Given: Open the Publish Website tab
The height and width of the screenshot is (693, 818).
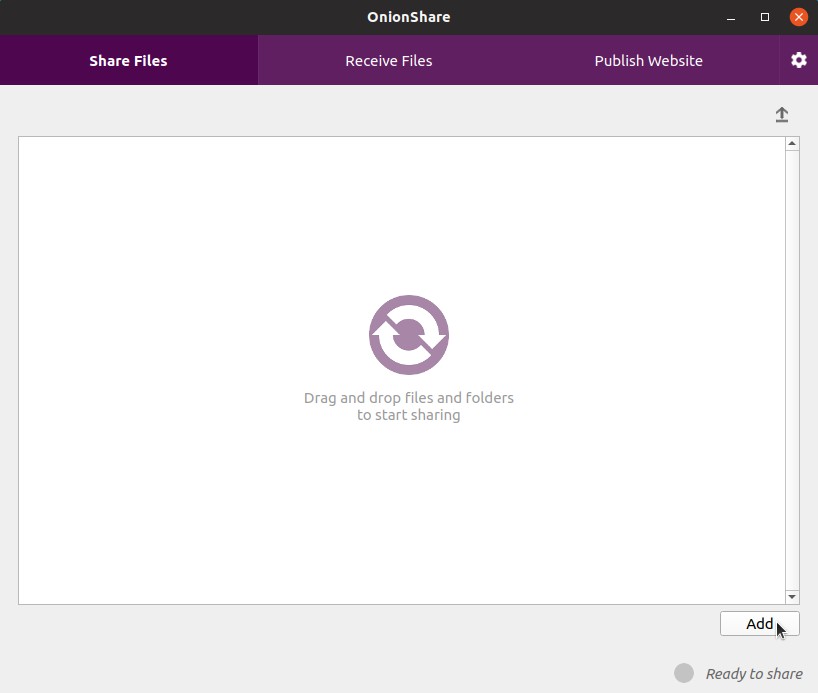Looking at the screenshot, I should [648, 60].
